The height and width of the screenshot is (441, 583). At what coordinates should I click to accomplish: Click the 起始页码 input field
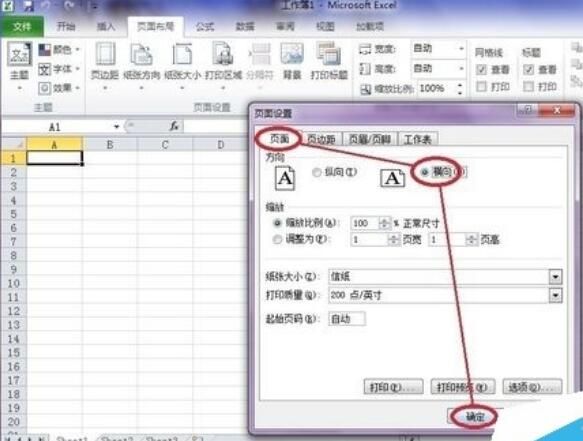pos(347,319)
